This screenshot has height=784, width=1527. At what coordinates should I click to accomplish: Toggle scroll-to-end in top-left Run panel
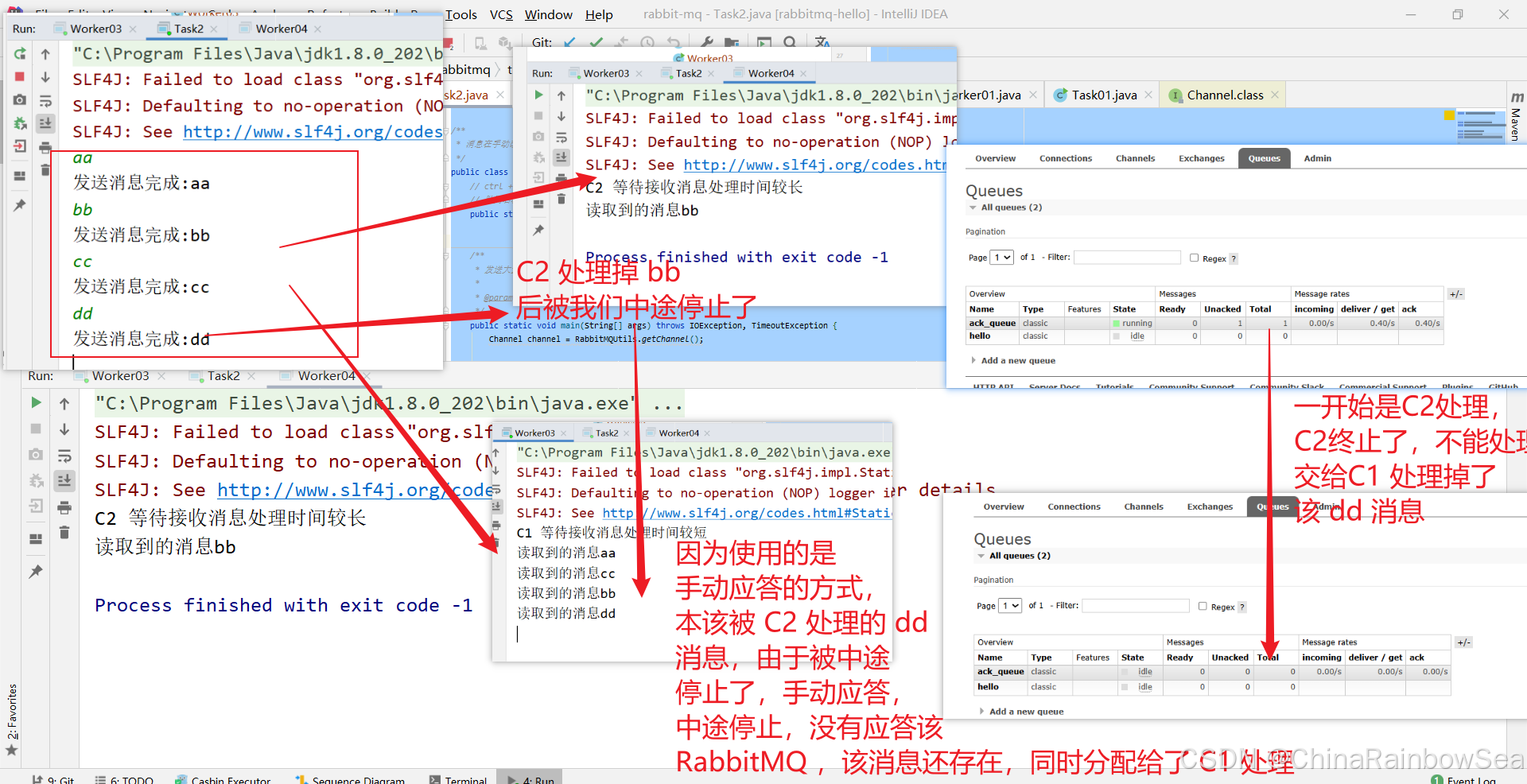[45, 123]
